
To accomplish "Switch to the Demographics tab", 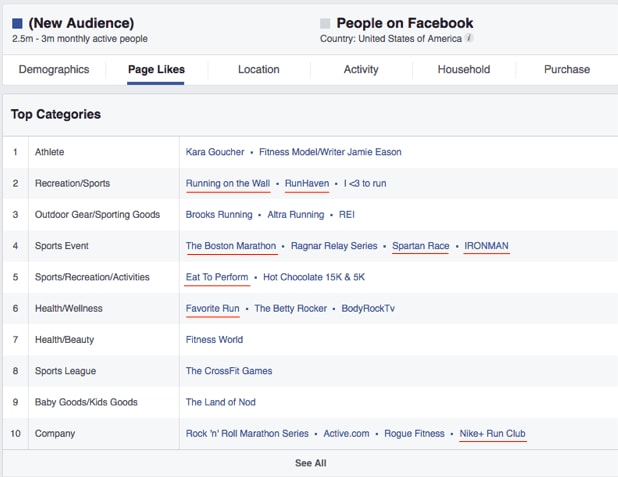I will [x=54, y=69].
